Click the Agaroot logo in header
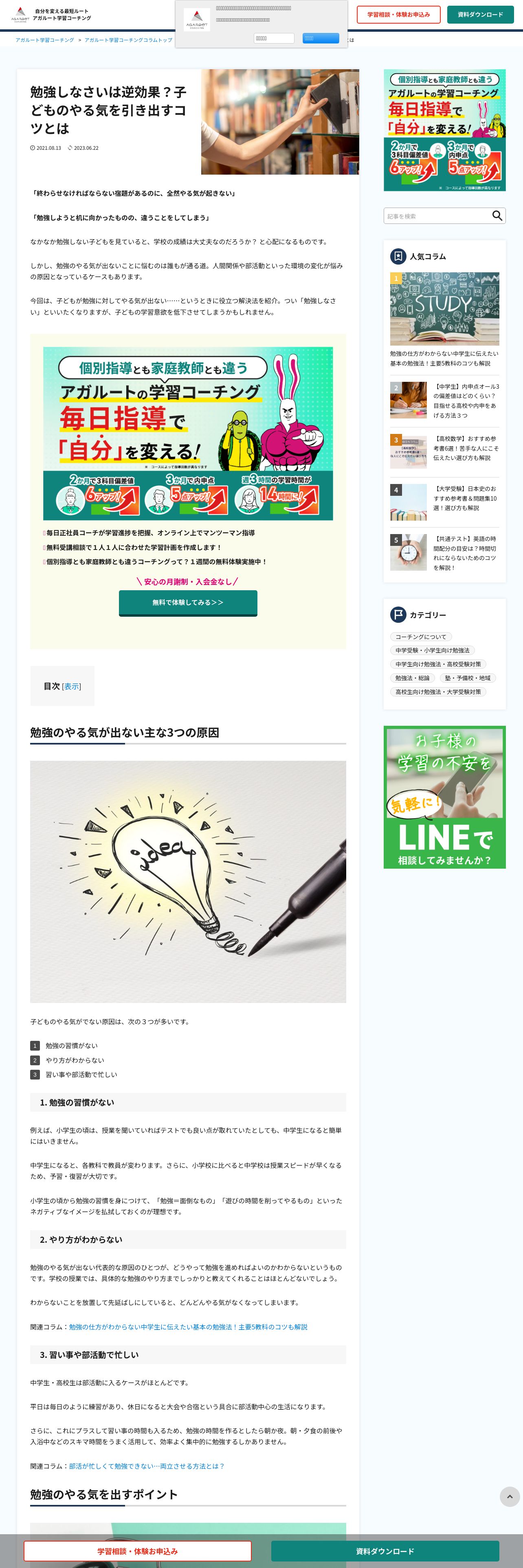523x1568 pixels. coord(20,14)
